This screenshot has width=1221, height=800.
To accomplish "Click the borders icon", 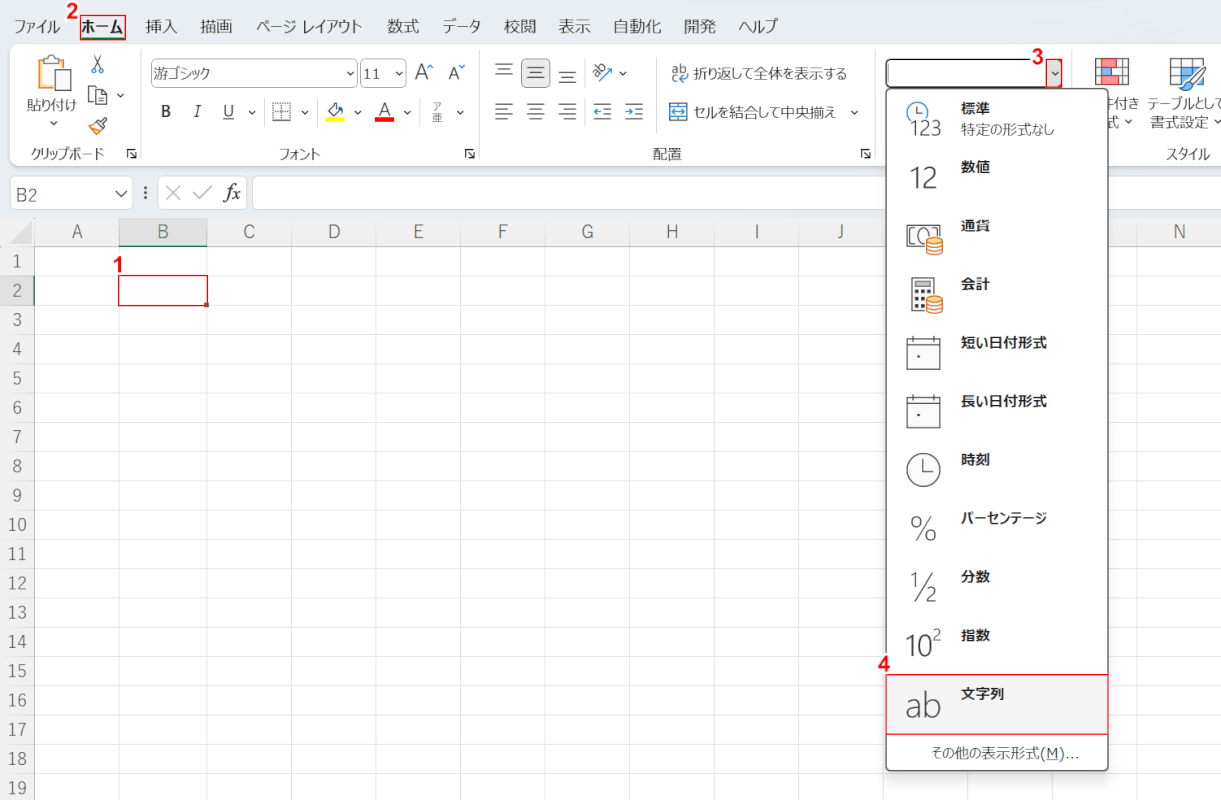I will tap(281, 112).
